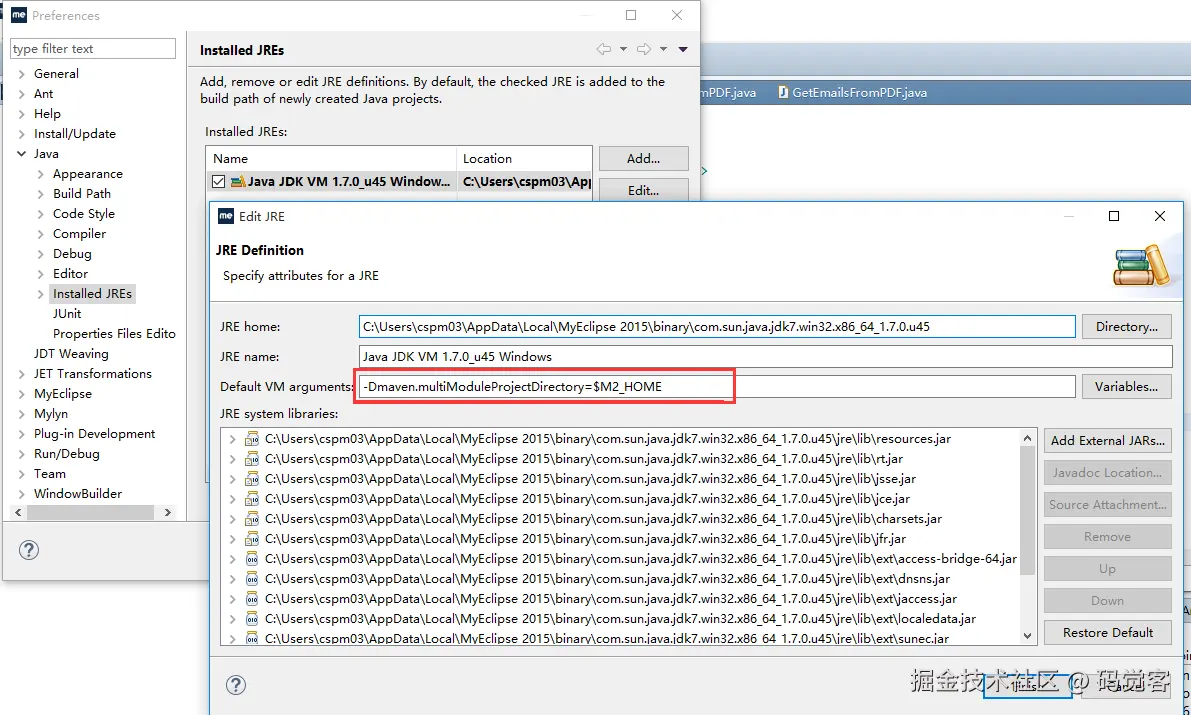The image size is (1191, 715).
Task: Click the localedata.jar library icon
Action: 251,619
